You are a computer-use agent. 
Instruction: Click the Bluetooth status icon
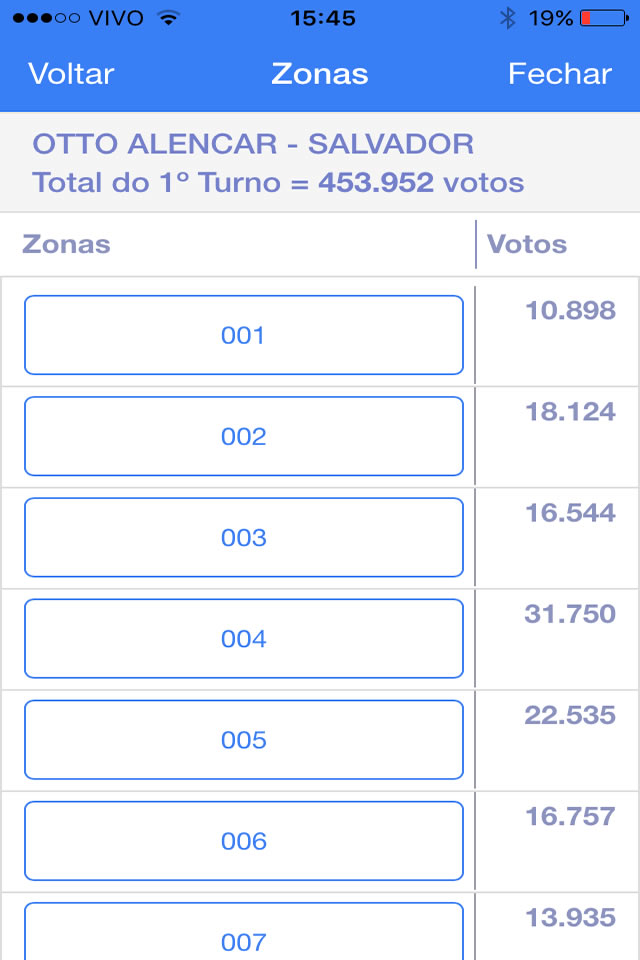click(x=507, y=18)
